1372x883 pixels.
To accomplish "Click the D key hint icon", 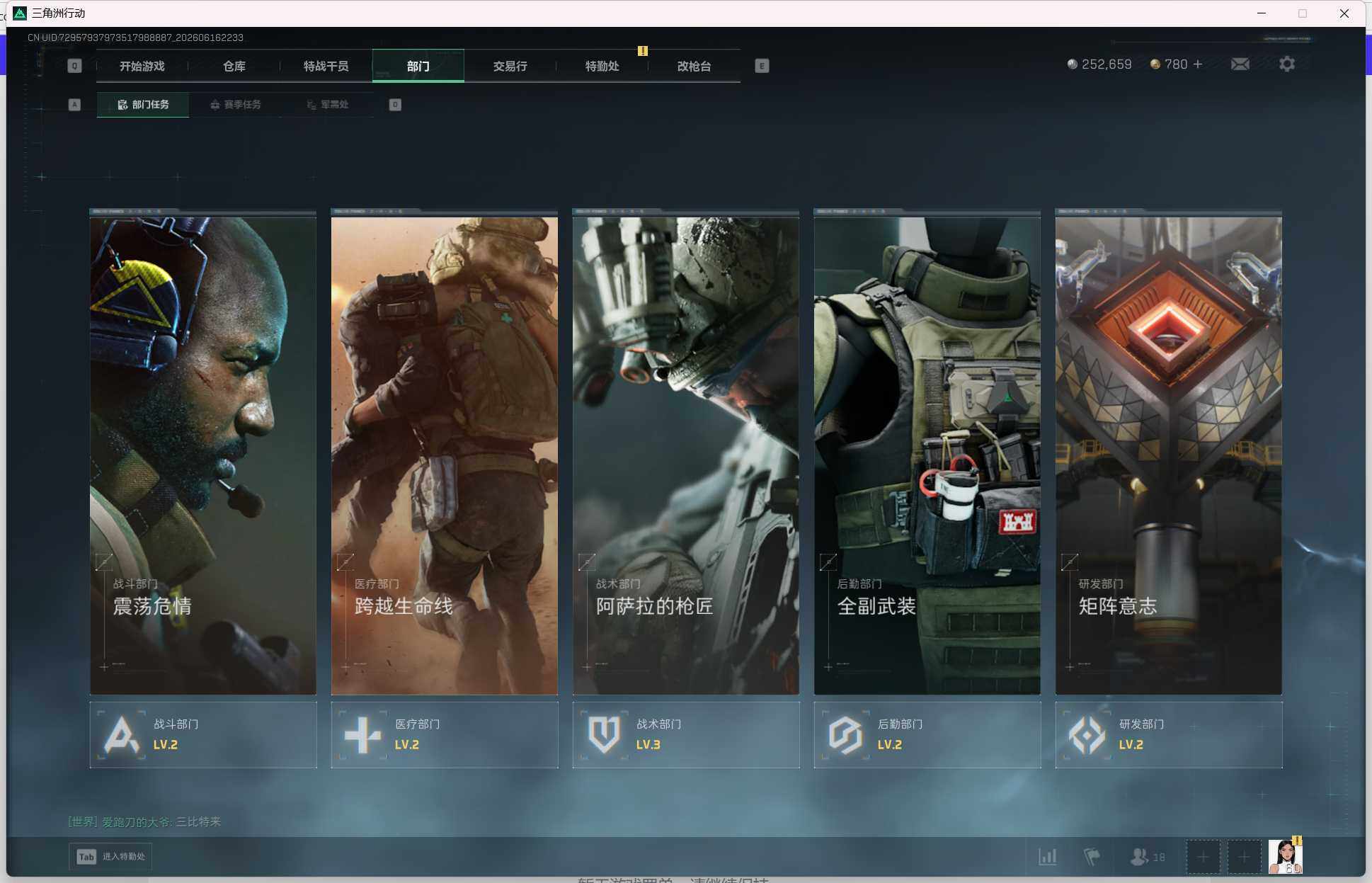I will point(395,105).
